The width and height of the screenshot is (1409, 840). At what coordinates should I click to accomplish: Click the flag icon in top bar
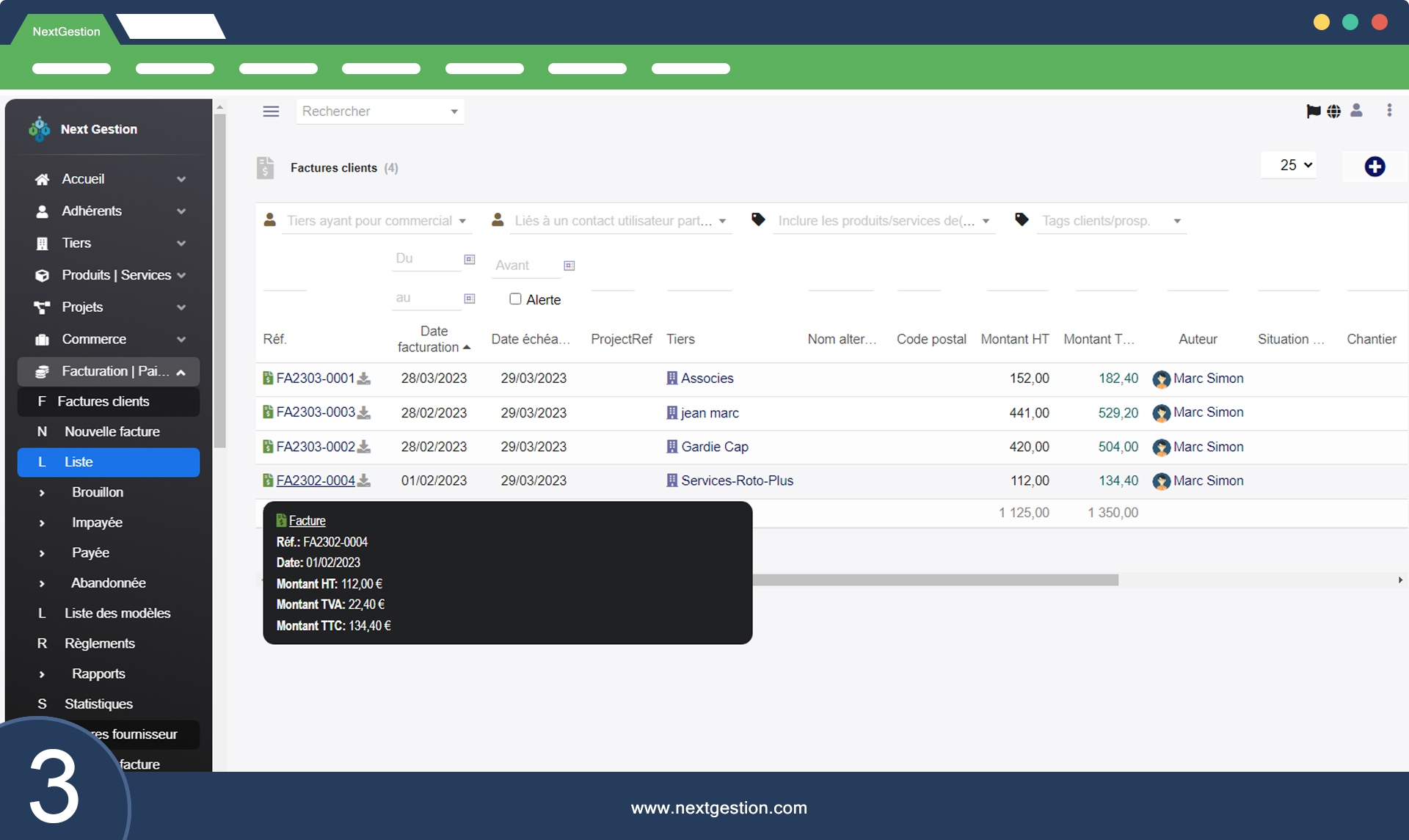click(x=1313, y=112)
